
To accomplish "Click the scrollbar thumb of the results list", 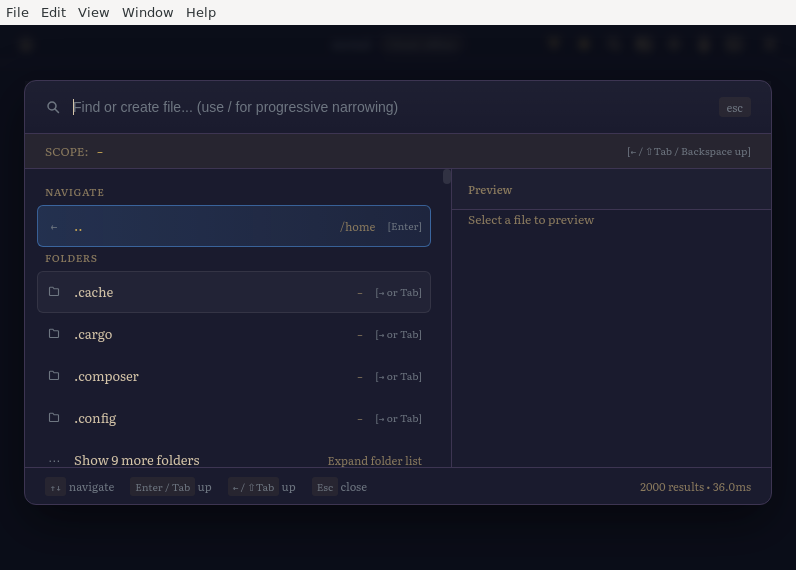I will point(447,176).
